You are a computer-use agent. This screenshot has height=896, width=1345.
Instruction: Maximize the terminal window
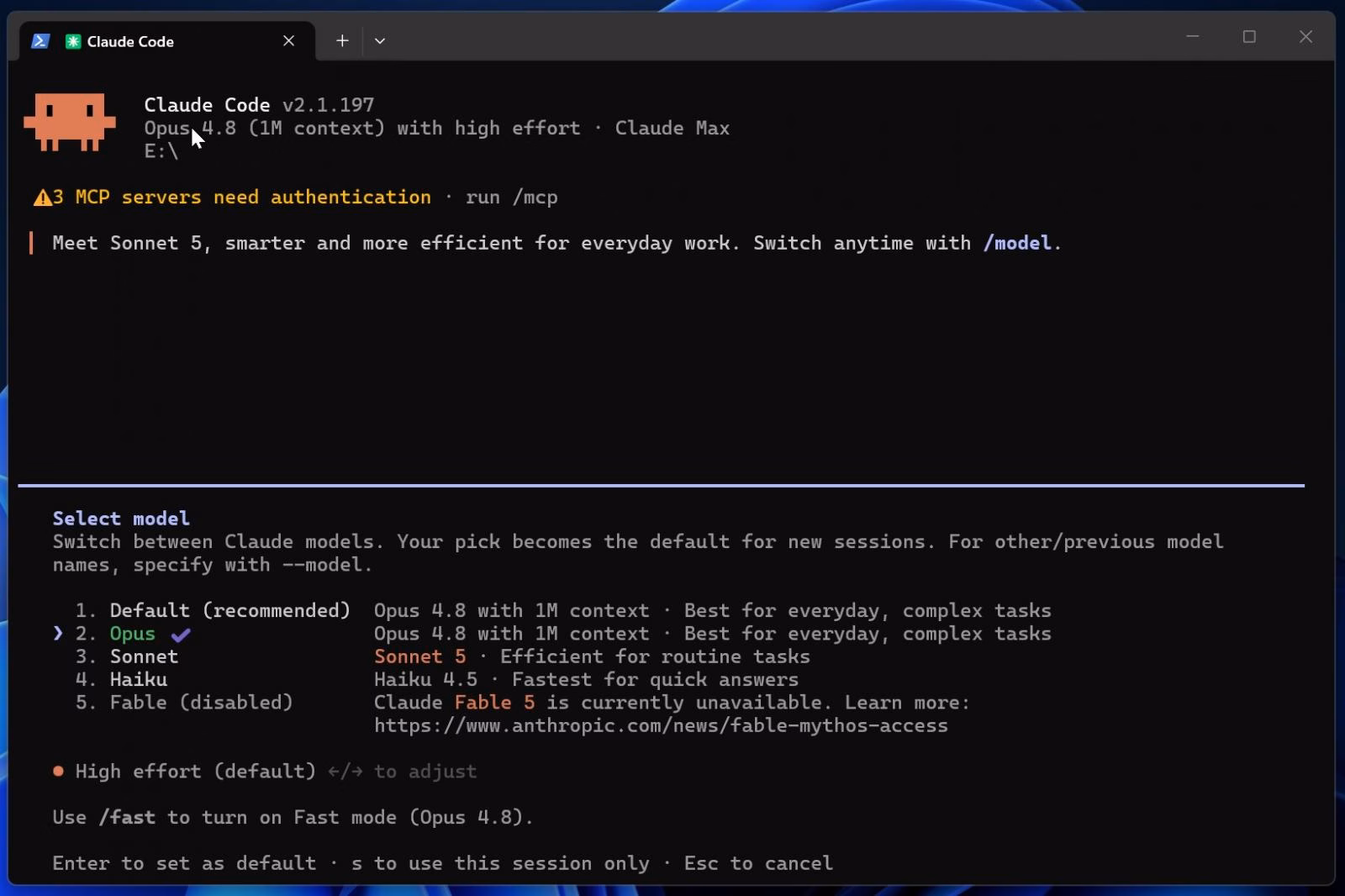[1249, 37]
